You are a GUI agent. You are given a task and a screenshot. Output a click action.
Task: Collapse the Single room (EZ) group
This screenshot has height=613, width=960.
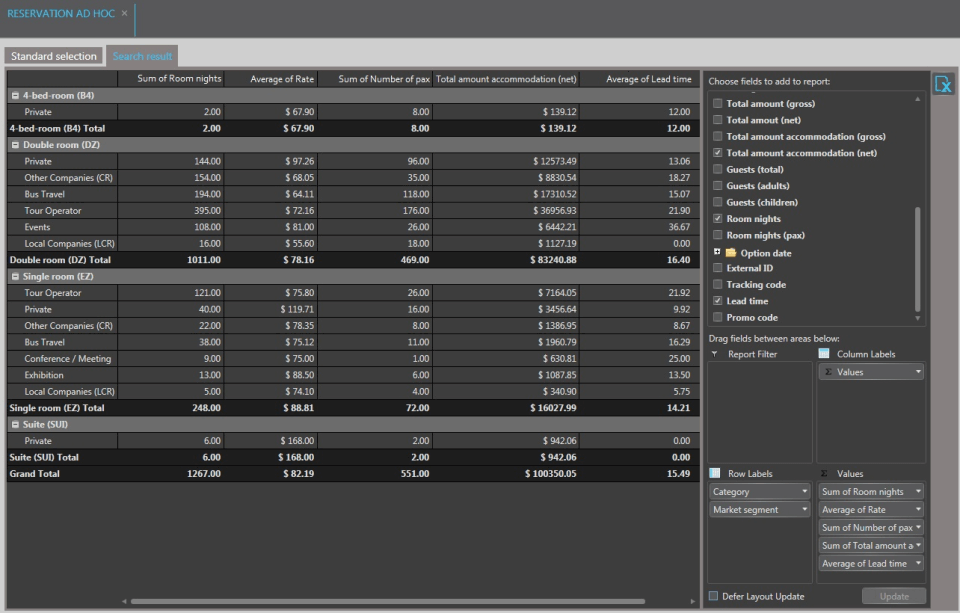coord(14,276)
